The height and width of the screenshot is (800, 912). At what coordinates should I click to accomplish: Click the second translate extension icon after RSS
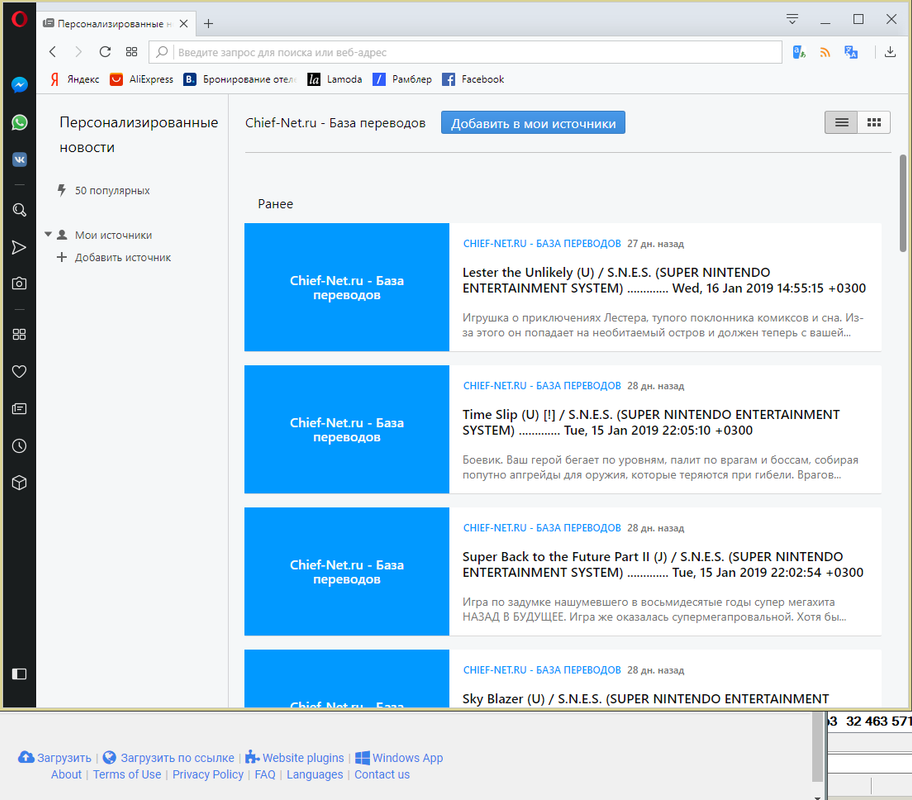pos(851,52)
